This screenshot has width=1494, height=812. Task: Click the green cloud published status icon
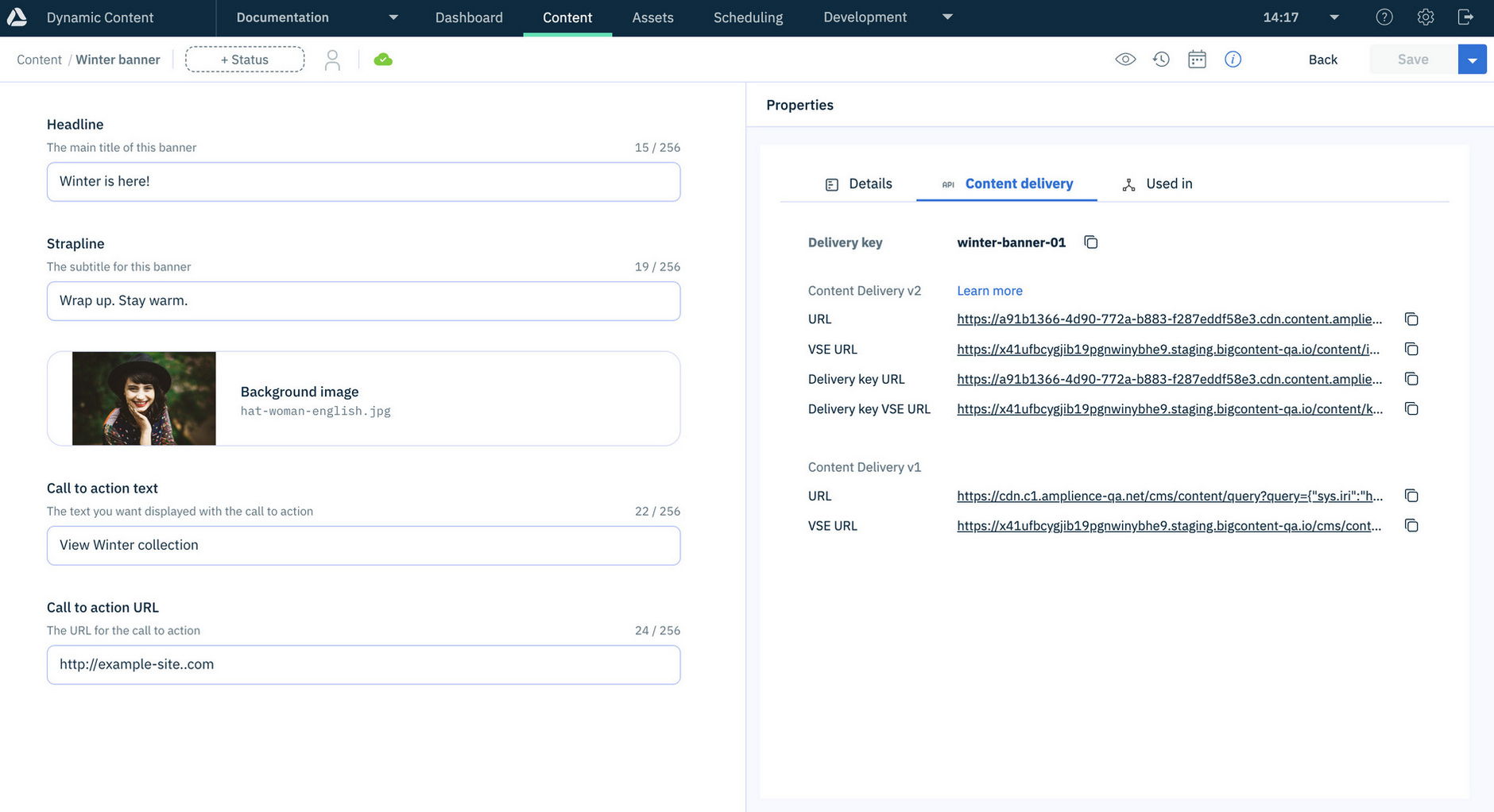click(383, 60)
